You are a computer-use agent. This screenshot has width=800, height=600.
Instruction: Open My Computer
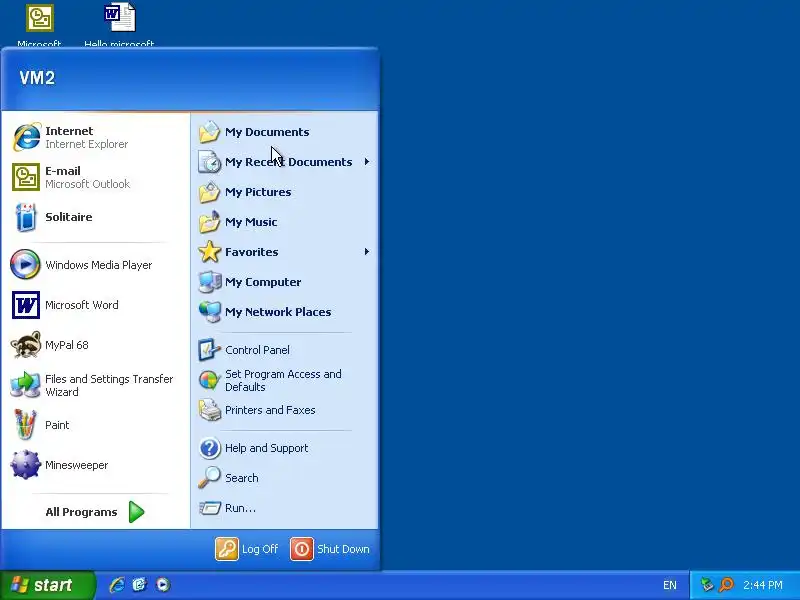click(284, 282)
